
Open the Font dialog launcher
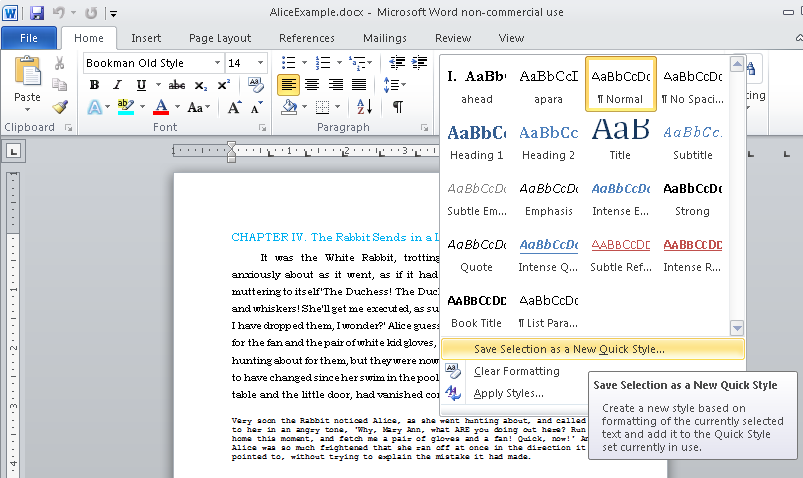262,128
